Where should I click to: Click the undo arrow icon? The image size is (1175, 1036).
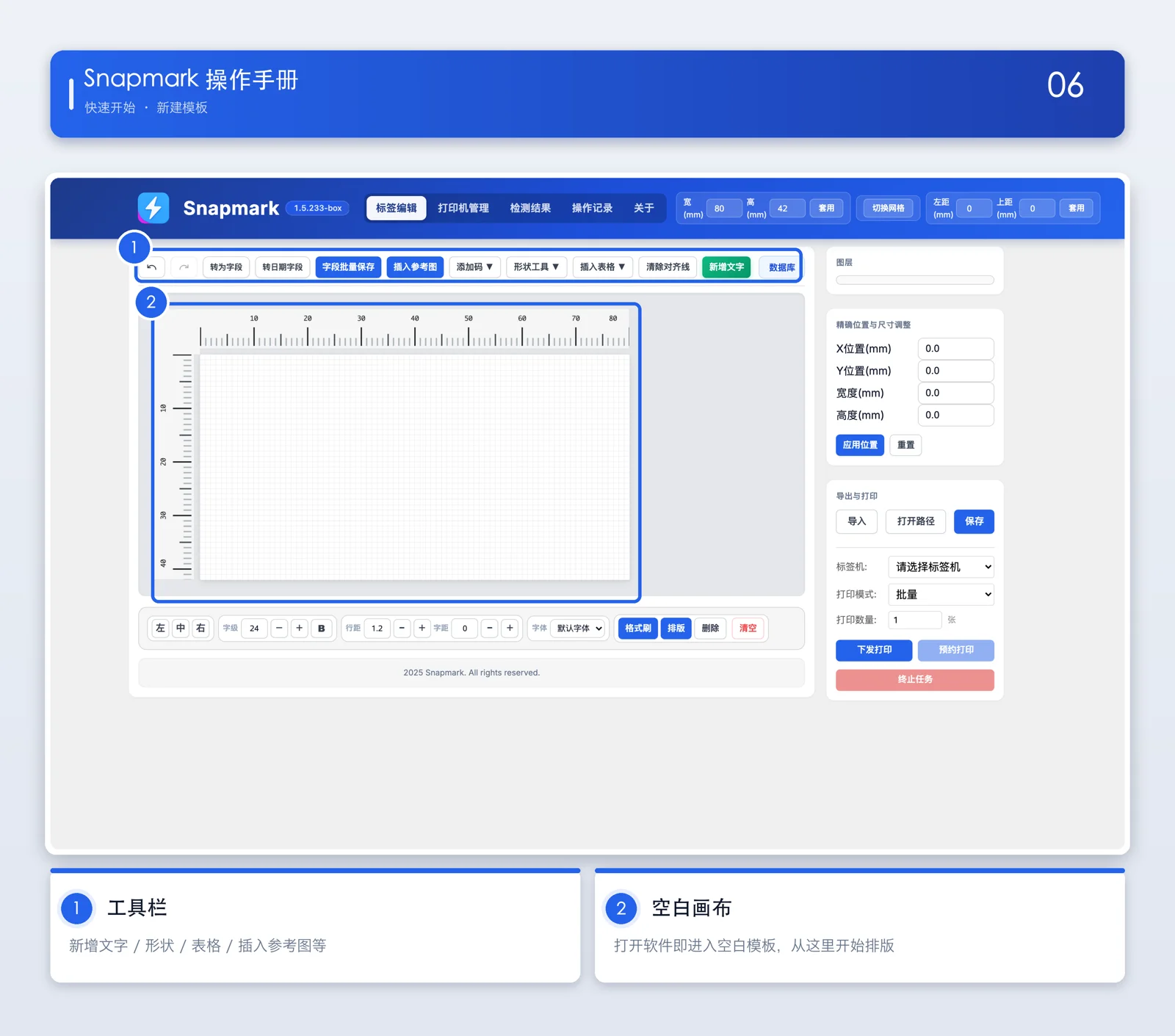pyautogui.click(x=152, y=267)
